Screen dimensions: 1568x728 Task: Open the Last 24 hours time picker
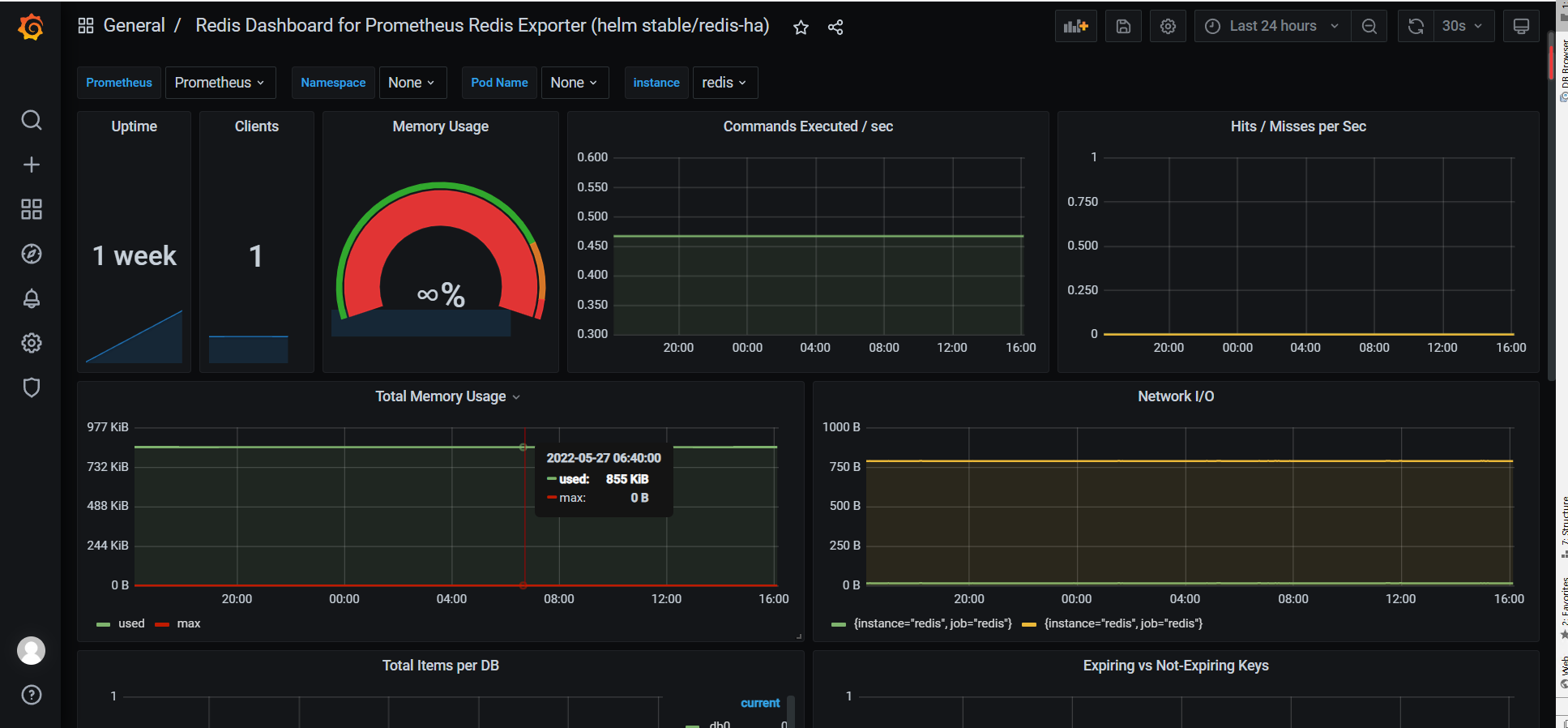1272,26
